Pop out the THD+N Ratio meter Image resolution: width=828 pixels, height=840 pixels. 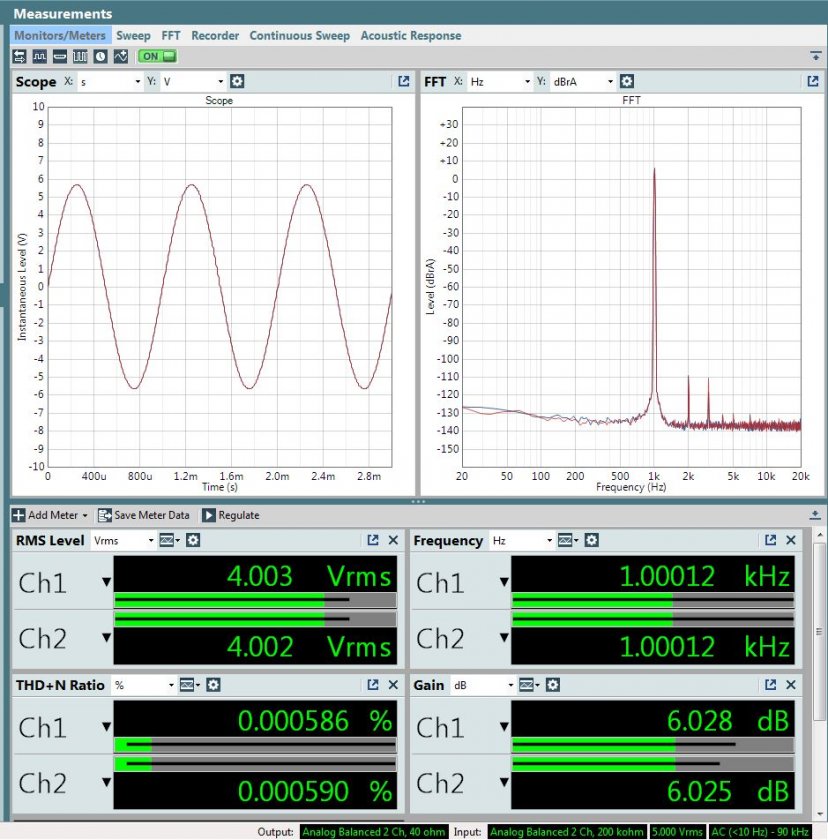373,685
